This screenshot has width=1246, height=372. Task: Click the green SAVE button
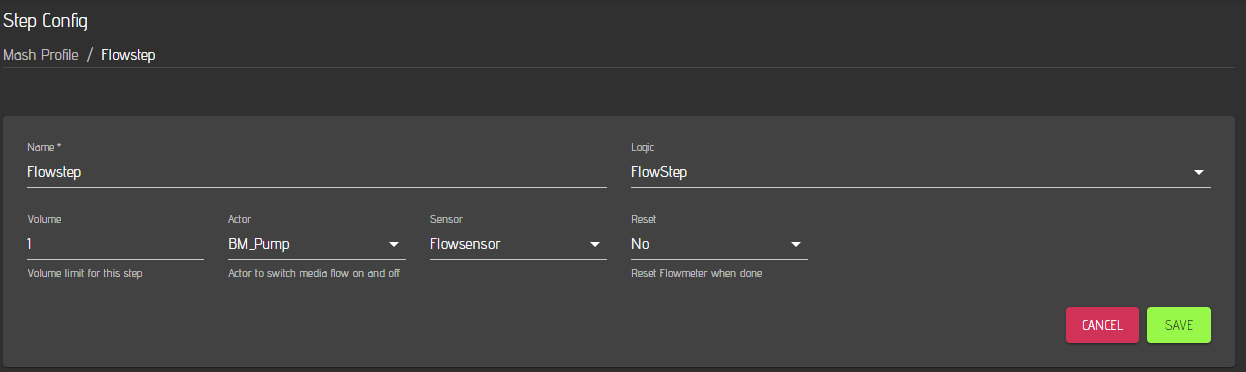tap(1179, 325)
